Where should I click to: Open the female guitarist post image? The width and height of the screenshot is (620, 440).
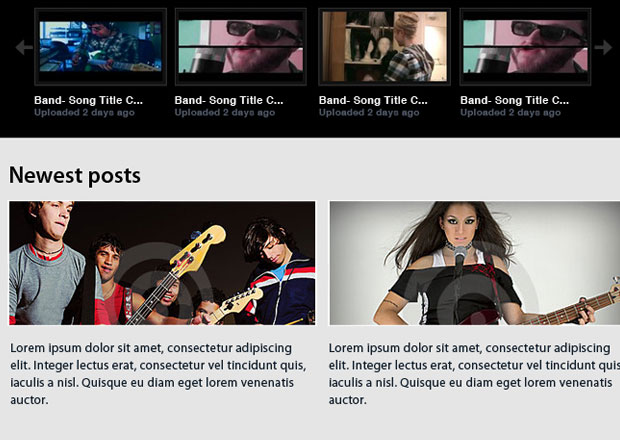474,263
